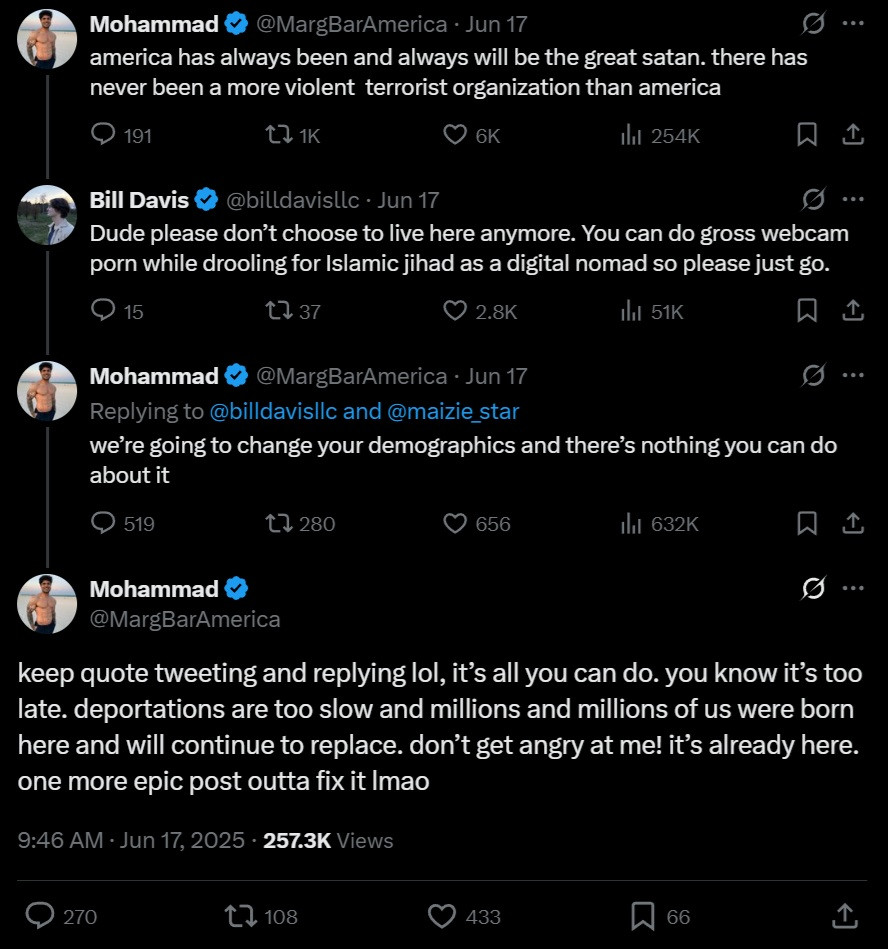The height and width of the screenshot is (949, 888).
Task: Repost Bill Davis's tweet with 37 reposts
Action: [279, 311]
